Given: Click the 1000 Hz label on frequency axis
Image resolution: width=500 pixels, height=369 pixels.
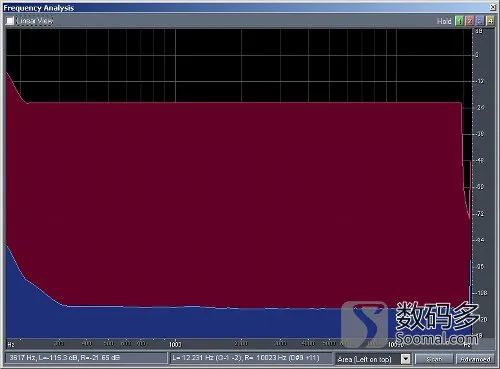Looking at the screenshot, I should coord(175,344).
